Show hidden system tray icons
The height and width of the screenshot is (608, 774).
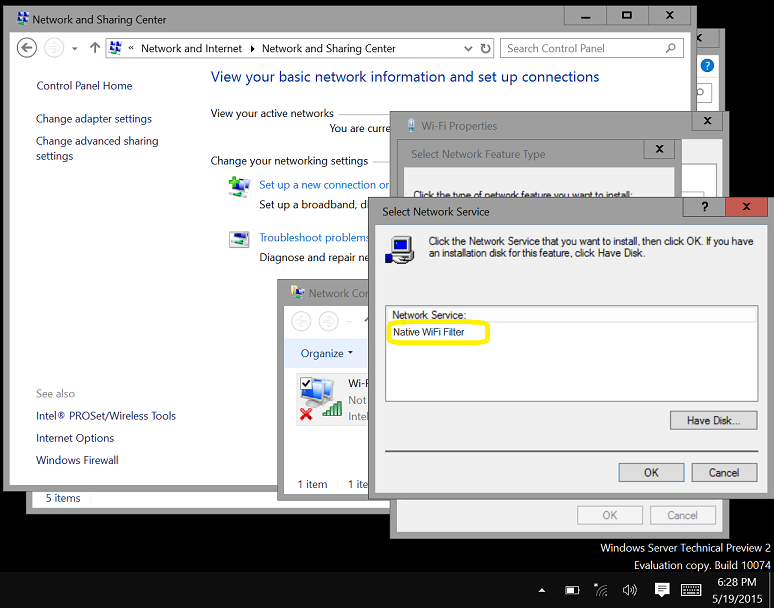(542, 590)
